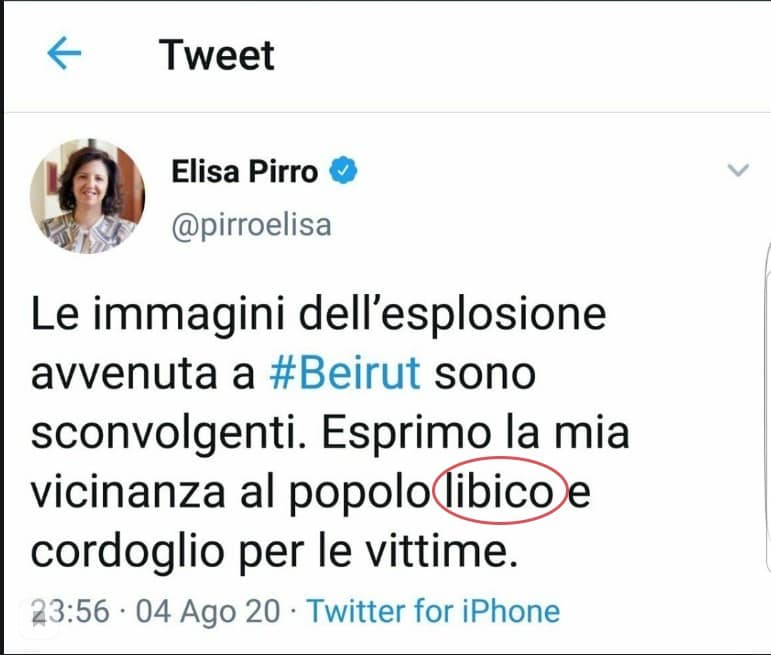Click the 23:56 tweet timestamp
Screen dimensions: 771x655
tap(70, 611)
